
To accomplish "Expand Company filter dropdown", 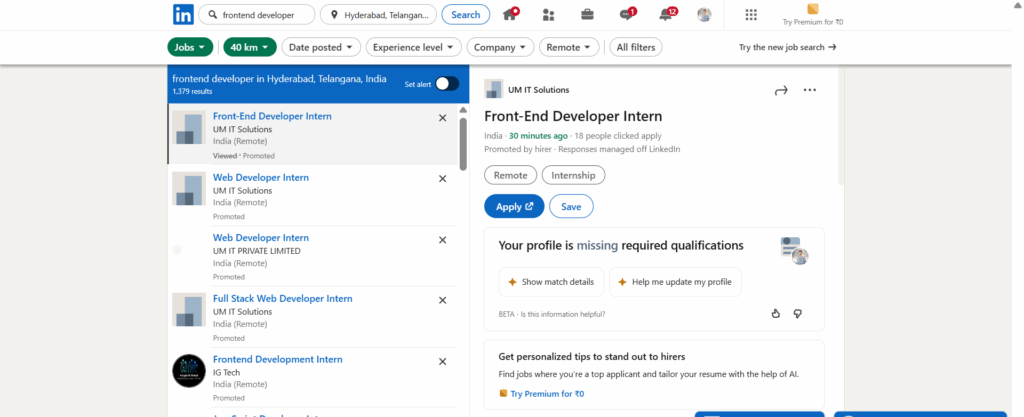I will 500,47.
